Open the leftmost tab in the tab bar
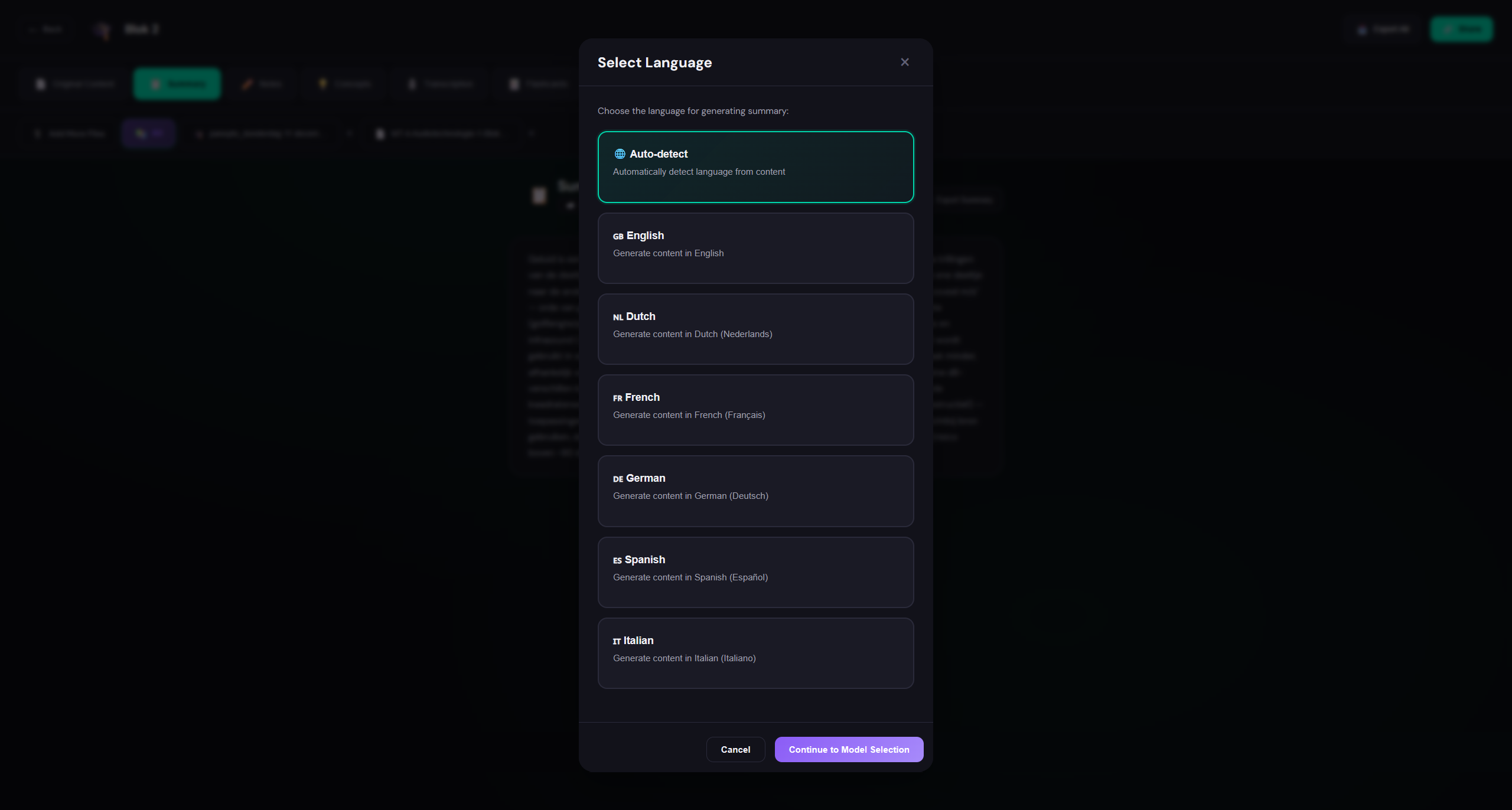Viewport: 1512px width, 810px height. [74, 83]
